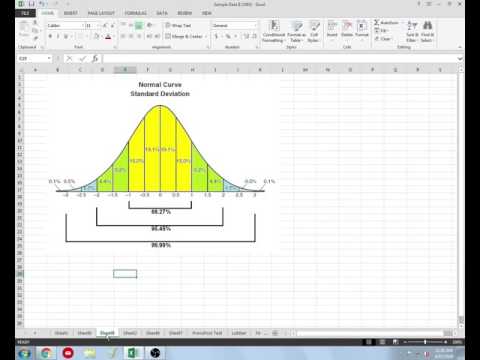This screenshot has width=480, height=360.
Task: Switch to Page Break Preview in status bar
Action: pos(395,342)
